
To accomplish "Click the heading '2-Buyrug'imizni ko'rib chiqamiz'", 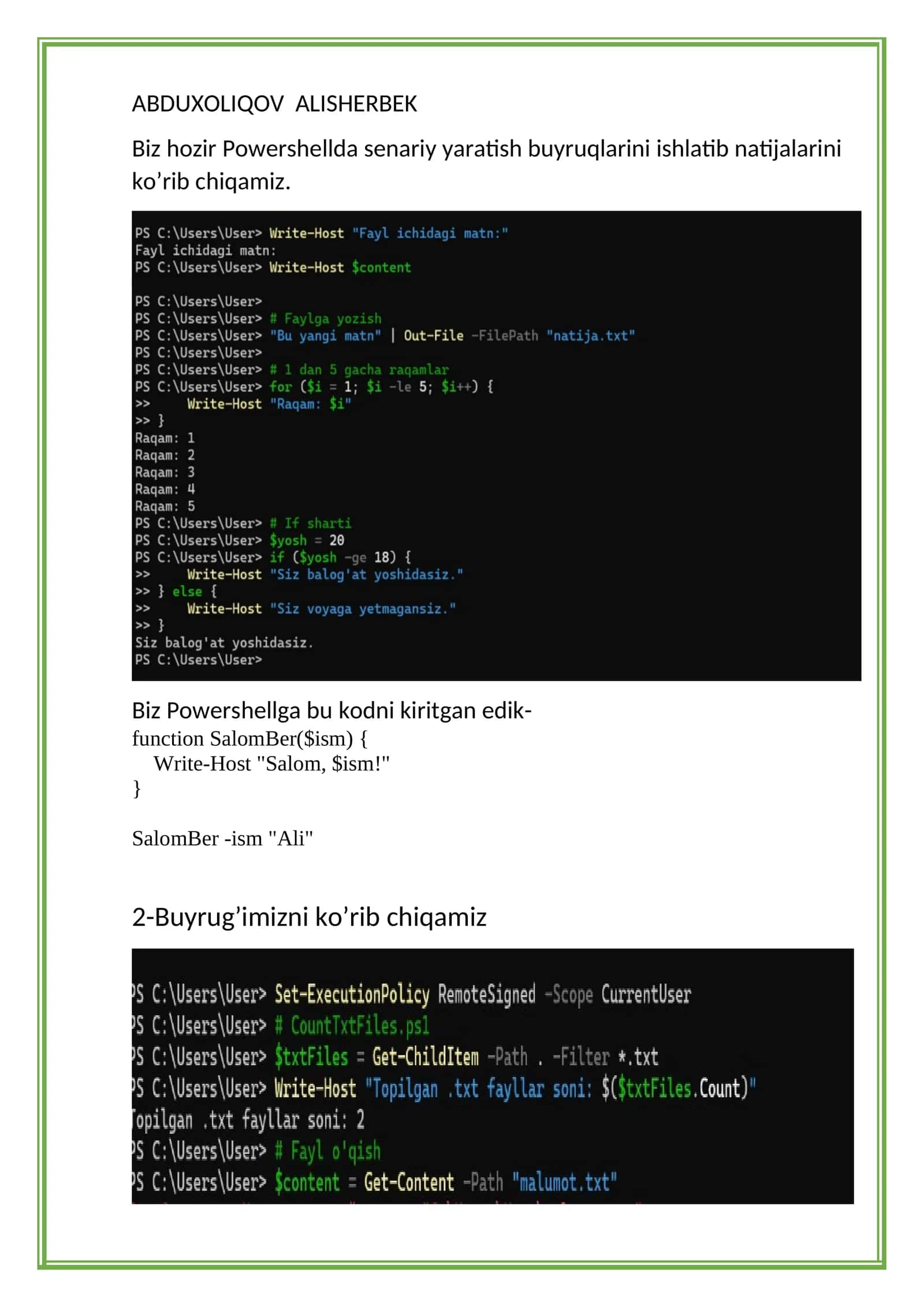I will click(309, 917).
